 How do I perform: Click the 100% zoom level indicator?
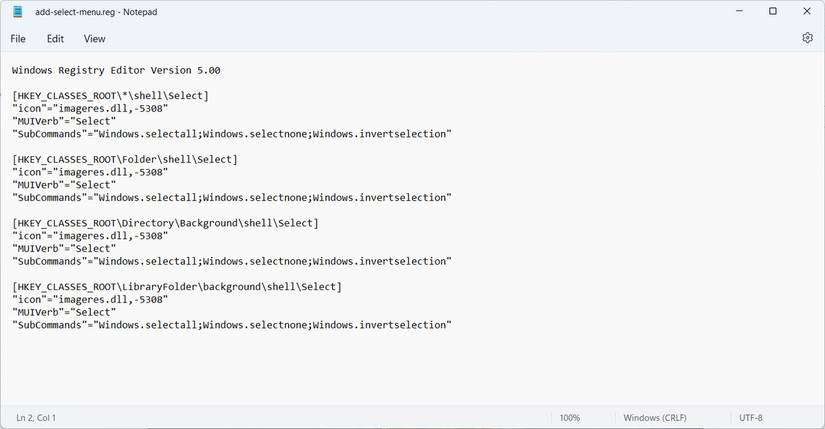coord(569,417)
